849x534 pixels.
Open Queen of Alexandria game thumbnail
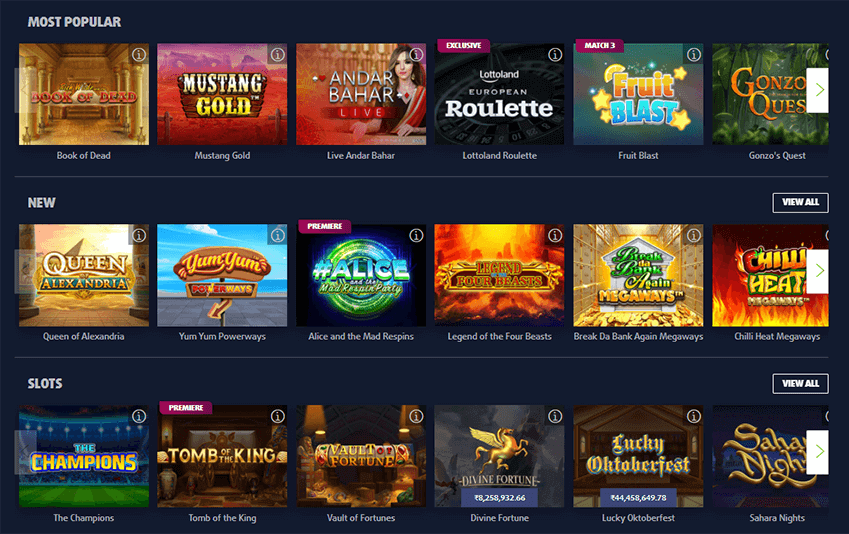84,275
